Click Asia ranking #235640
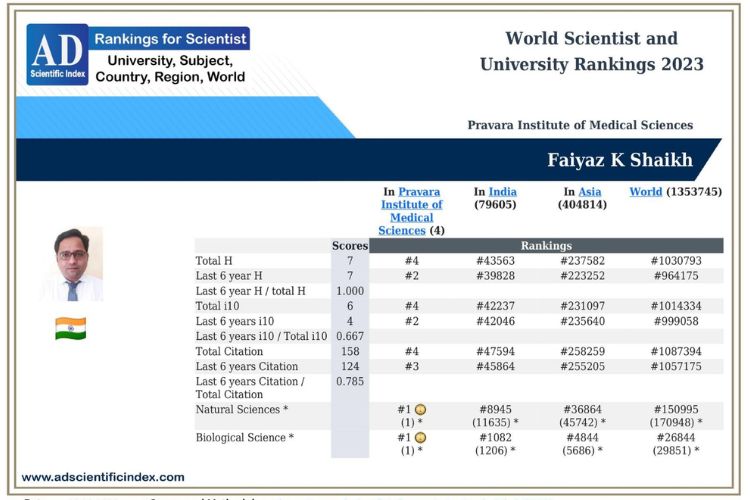This screenshot has width=750, height=500. coord(583,321)
